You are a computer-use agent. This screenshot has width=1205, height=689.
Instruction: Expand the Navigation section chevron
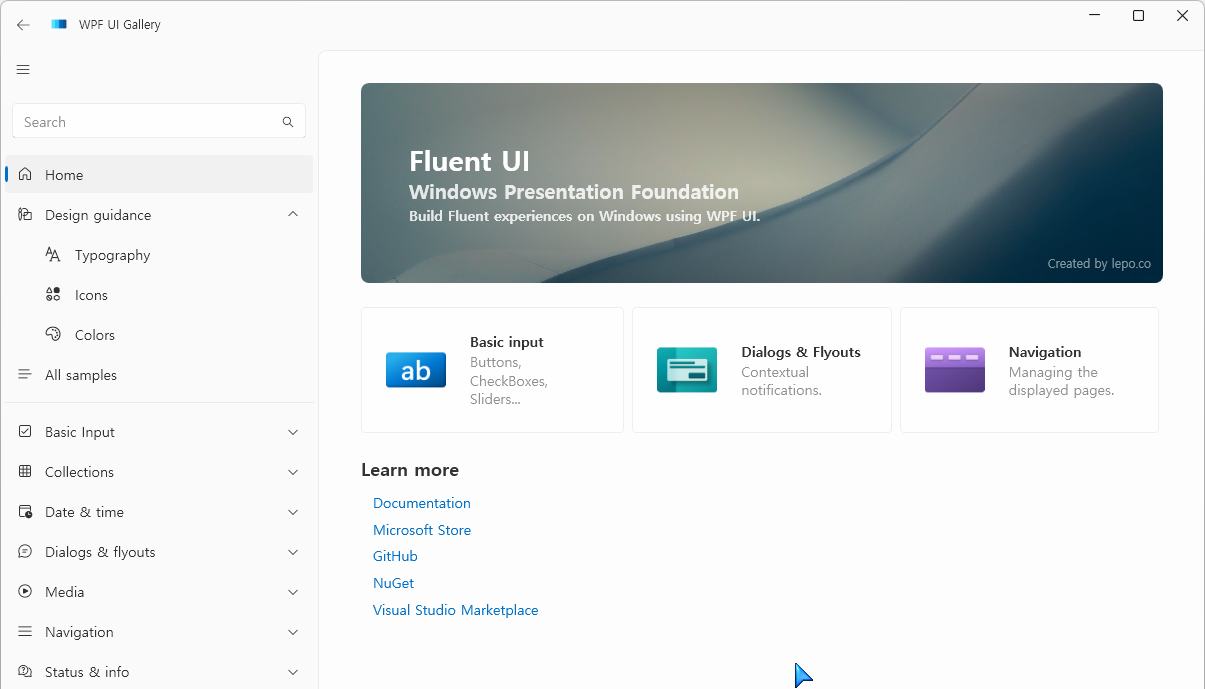[293, 632]
